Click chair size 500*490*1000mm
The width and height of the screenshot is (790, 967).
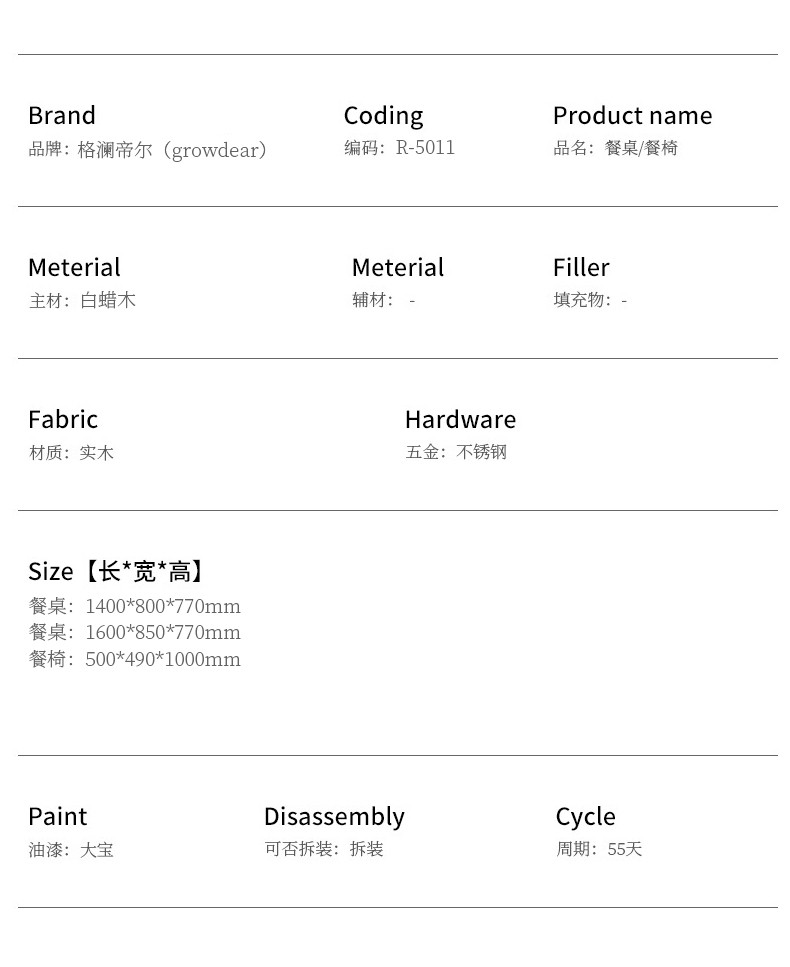[x=163, y=659]
